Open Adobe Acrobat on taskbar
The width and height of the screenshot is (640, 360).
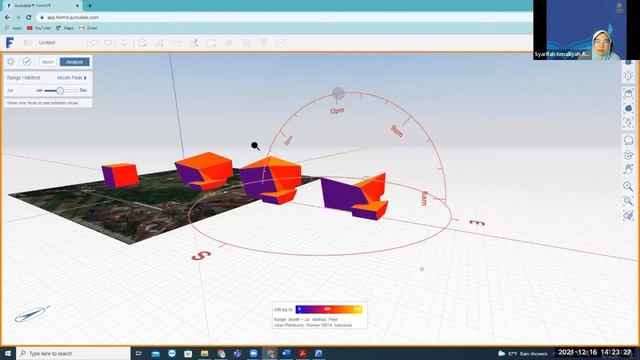click(302, 353)
